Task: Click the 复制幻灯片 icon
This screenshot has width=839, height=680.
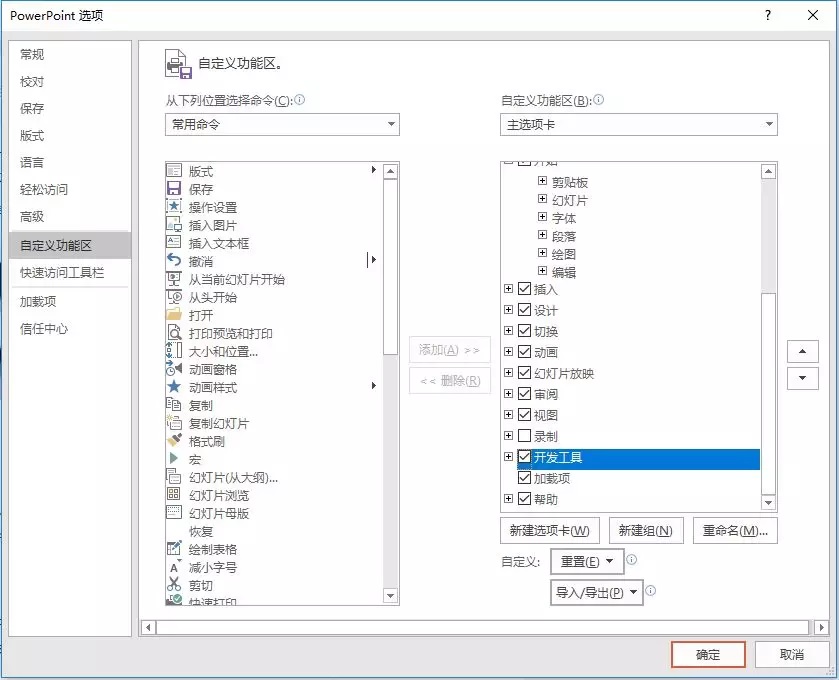Action: [x=174, y=423]
